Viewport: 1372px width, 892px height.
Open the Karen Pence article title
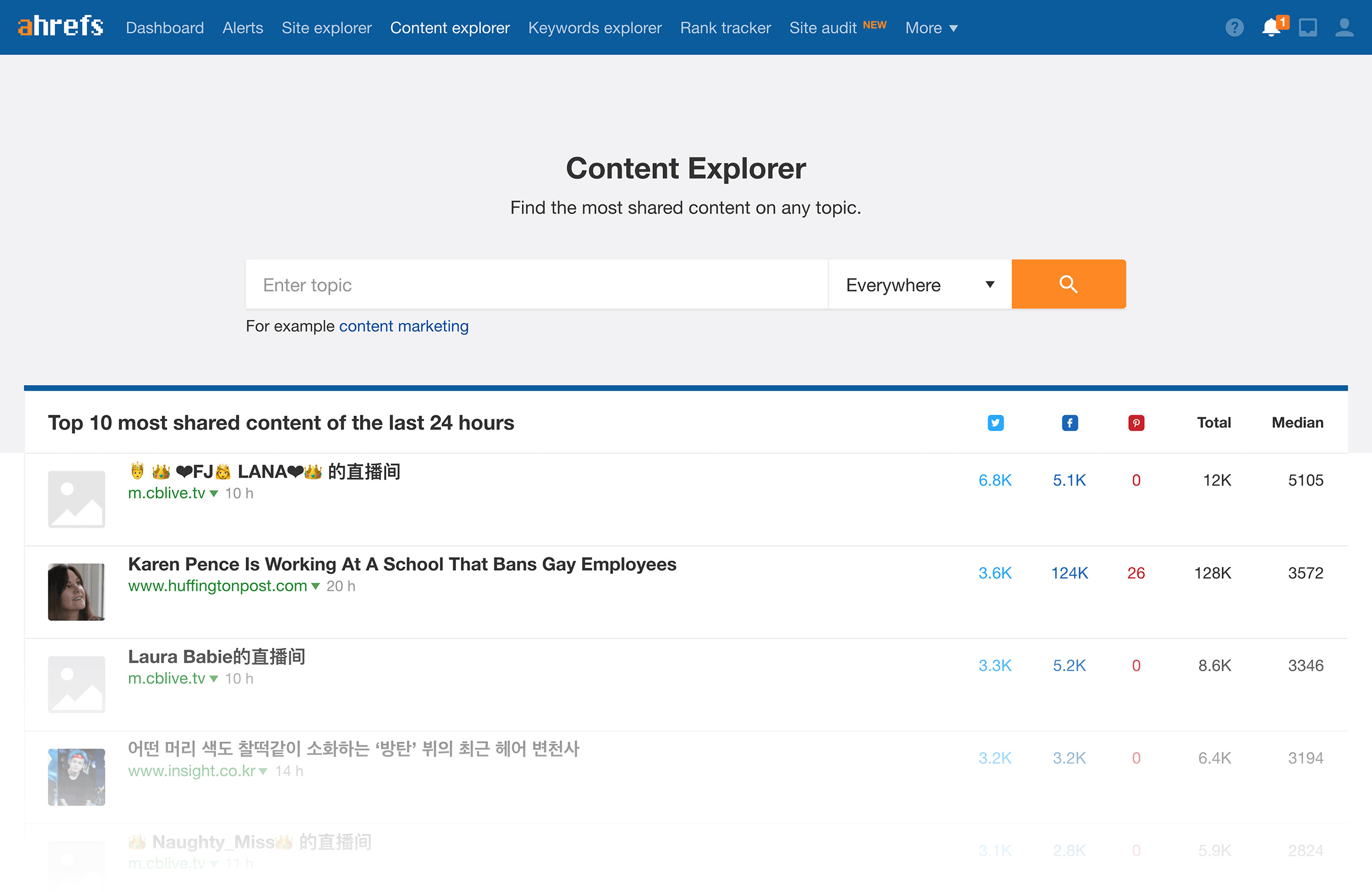(x=402, y=564)
